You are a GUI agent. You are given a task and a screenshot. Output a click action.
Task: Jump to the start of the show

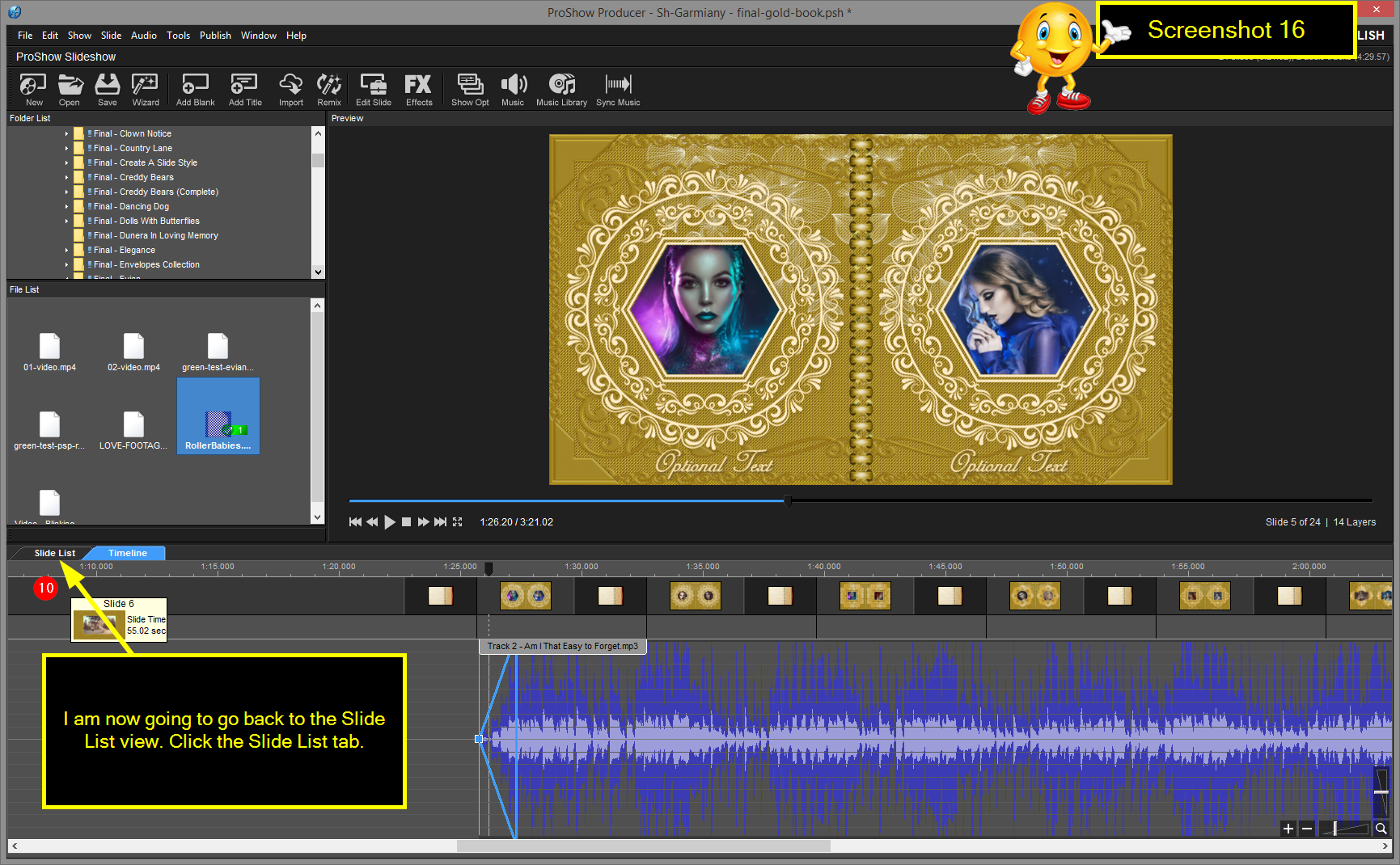(x=355, y=522)
